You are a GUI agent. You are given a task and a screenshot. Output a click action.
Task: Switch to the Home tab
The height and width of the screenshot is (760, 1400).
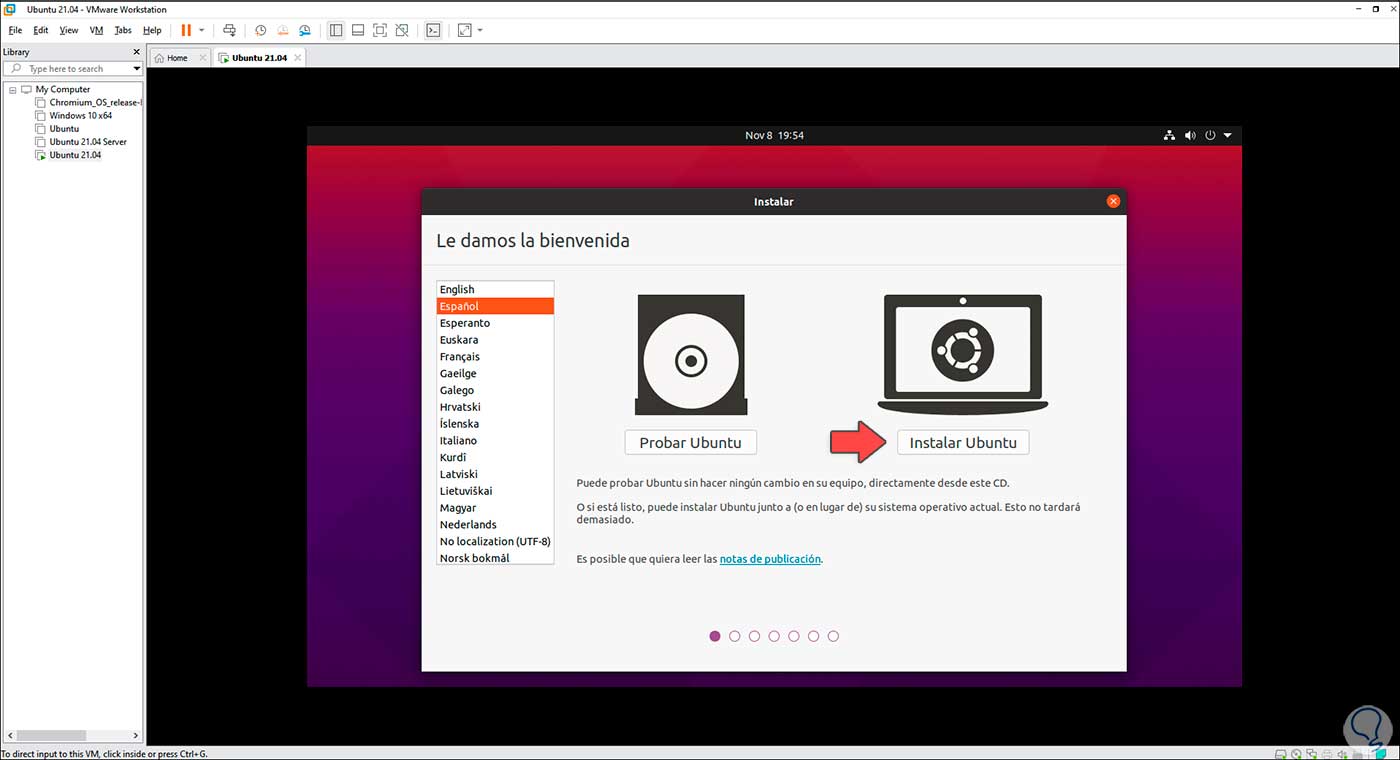pos(179,58)
